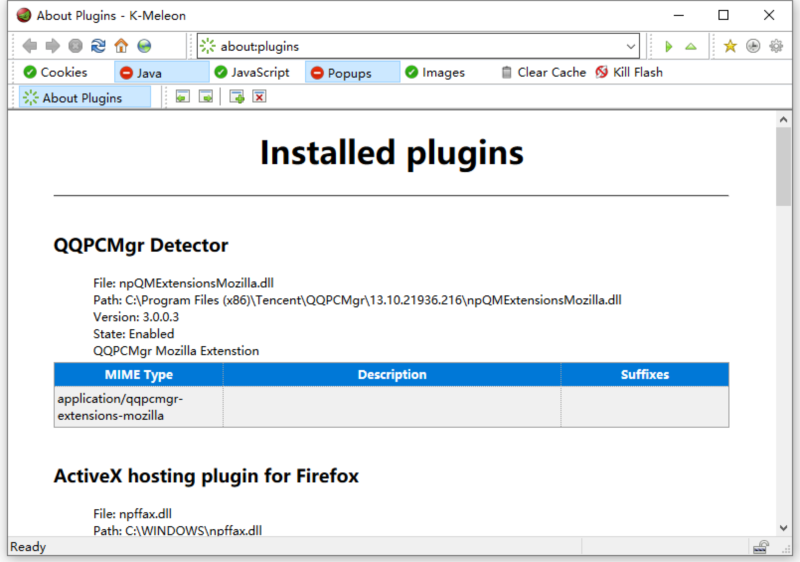800x562 pixels.
Task: Click Clear Cache button
Action: pyautogui.click(x=543, y=72)
